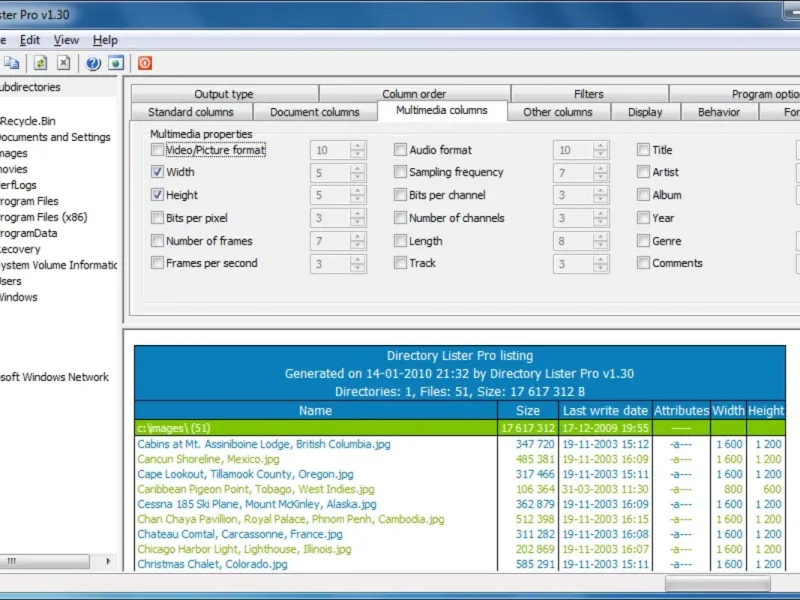
Task: Decrease the Number of frames spinner value
Action: coord(358,245)
